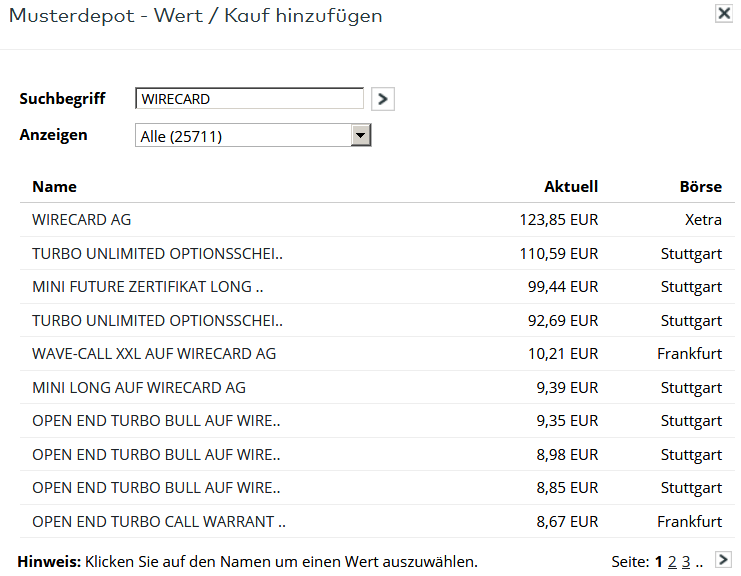741x576 pixels.
Task: Click current page number 1
Action: (x=658, y=562)
